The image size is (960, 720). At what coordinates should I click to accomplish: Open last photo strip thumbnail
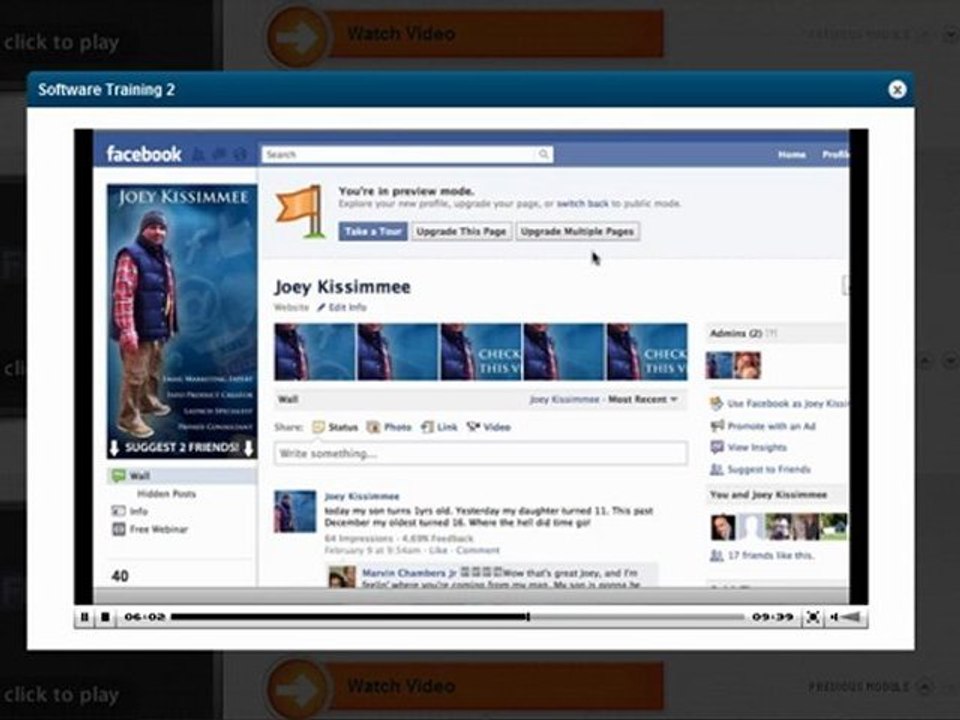[x=647, y=352]
